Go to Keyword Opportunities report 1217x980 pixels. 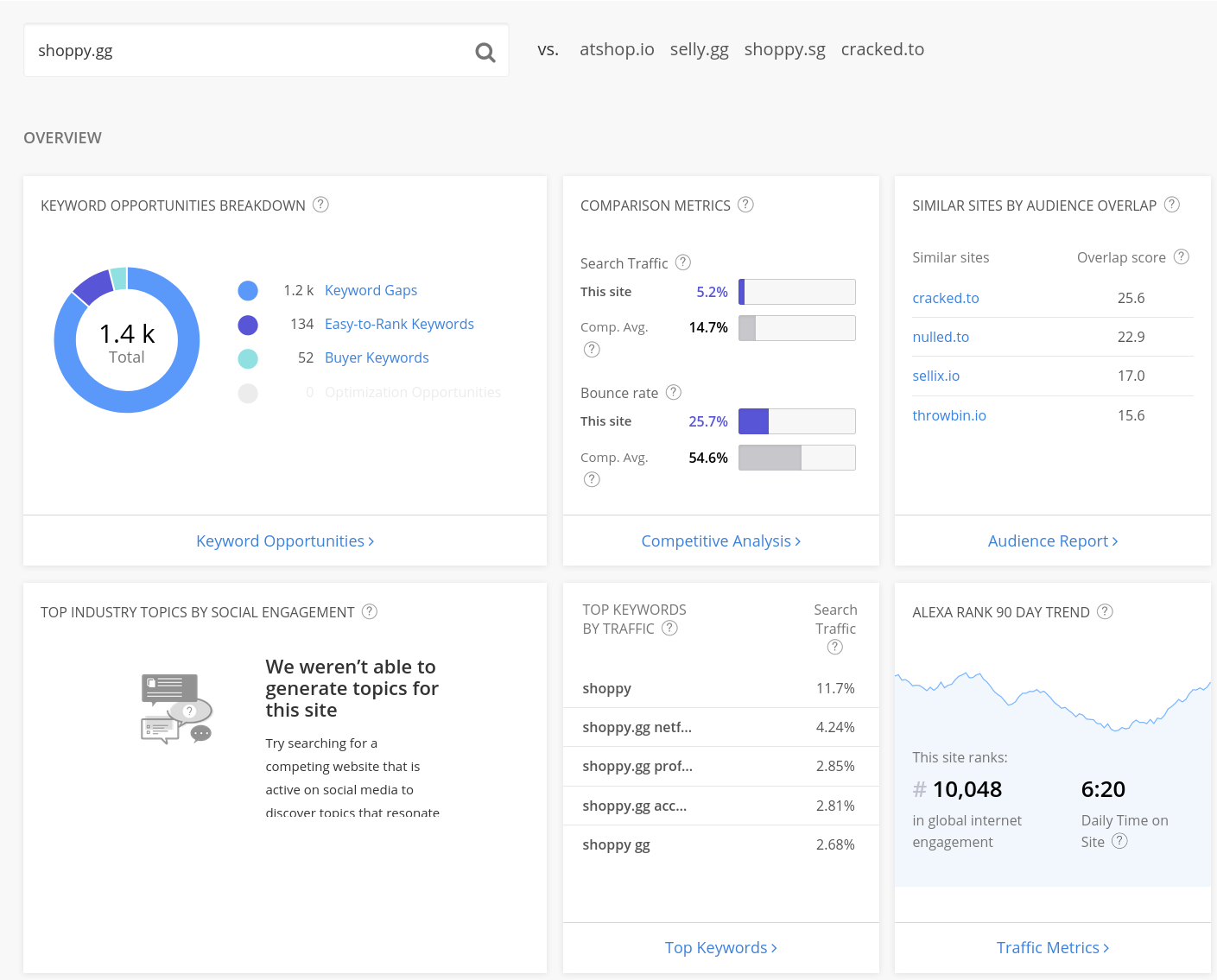coord(285,541)
